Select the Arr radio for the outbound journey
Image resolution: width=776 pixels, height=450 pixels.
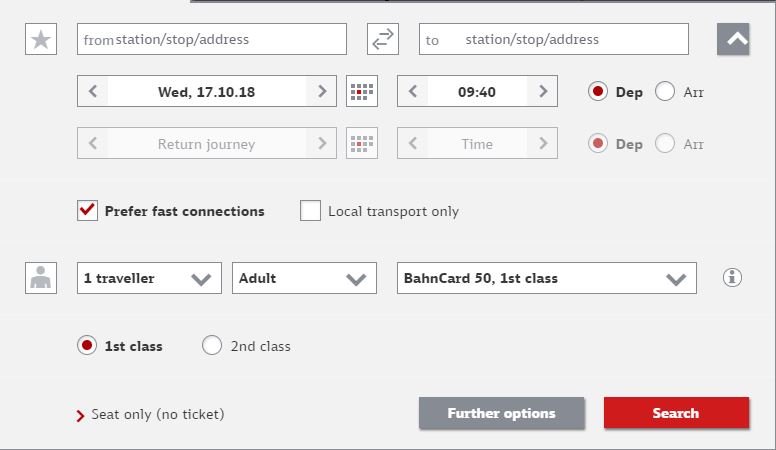pos(665,92)
